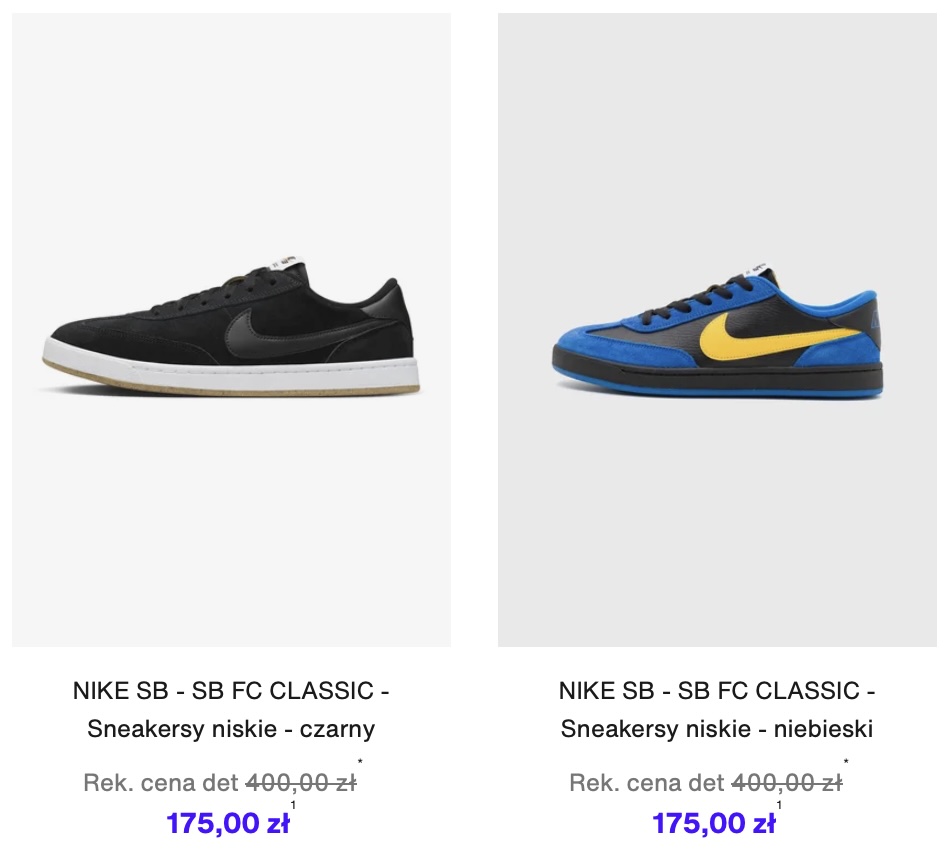Open the blue Nike SB sneaker photo
Viewport: 952px width, 862px height.
pos(717,330)
